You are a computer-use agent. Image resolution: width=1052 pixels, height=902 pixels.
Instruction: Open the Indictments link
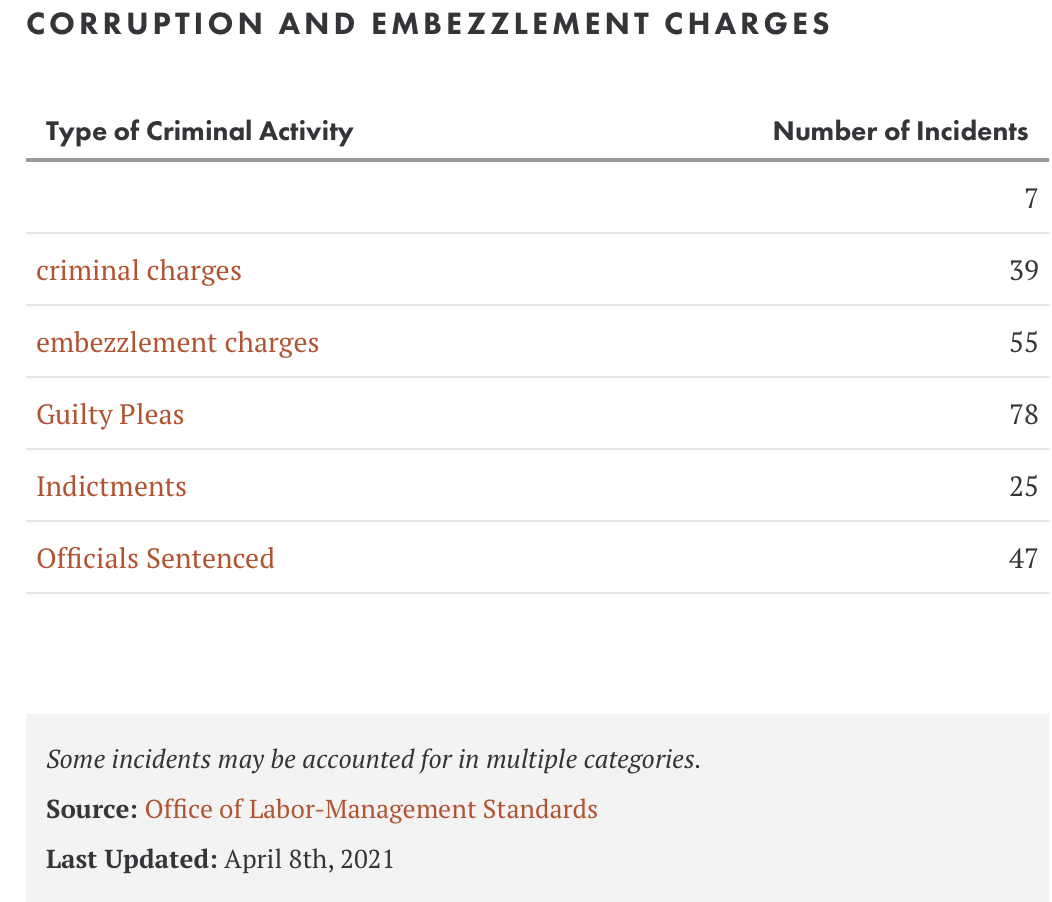[111, 487]
